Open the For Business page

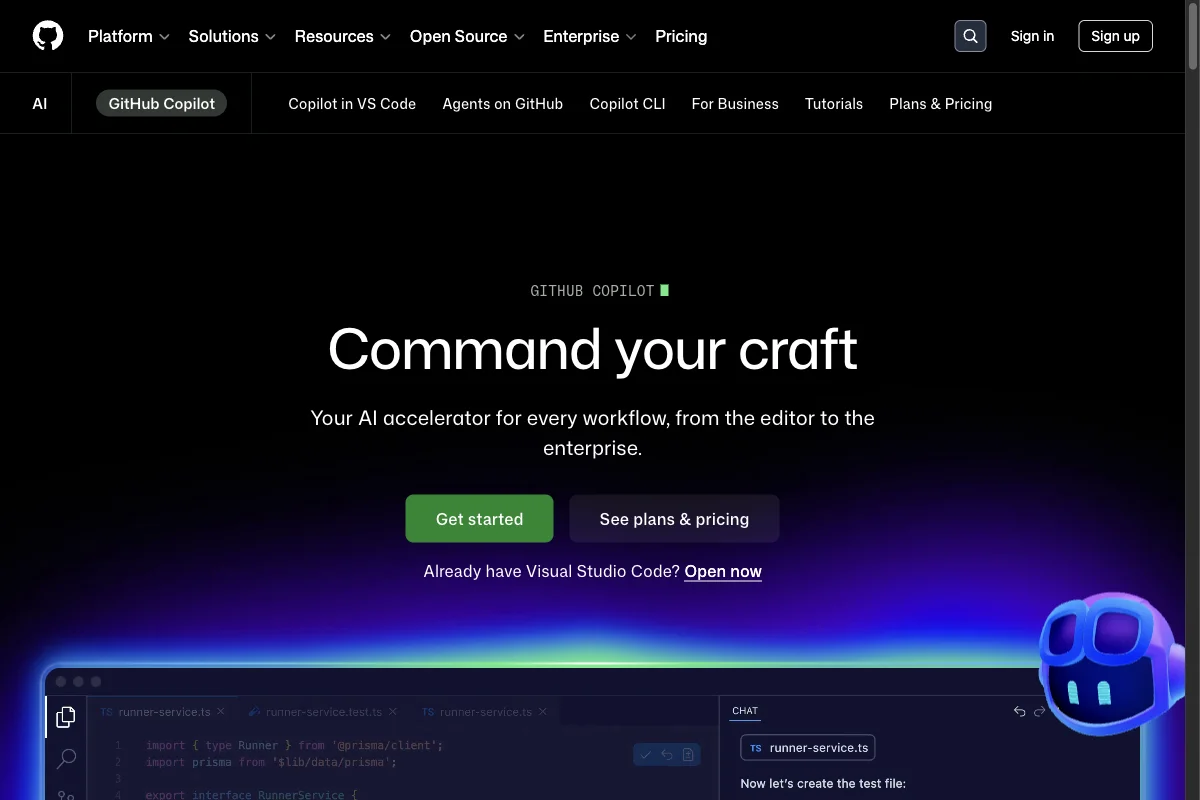(x=735, y=103)
